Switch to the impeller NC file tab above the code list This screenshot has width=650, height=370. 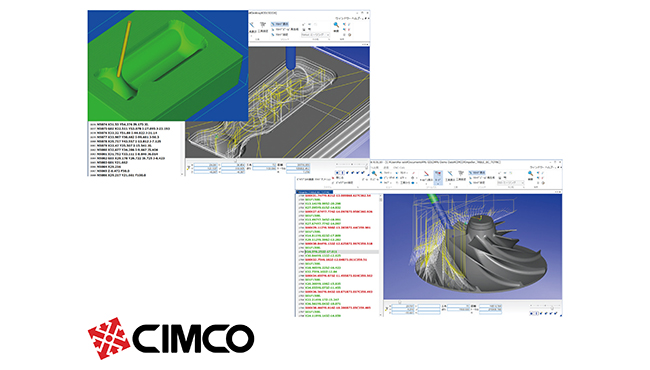pos(314,192)
